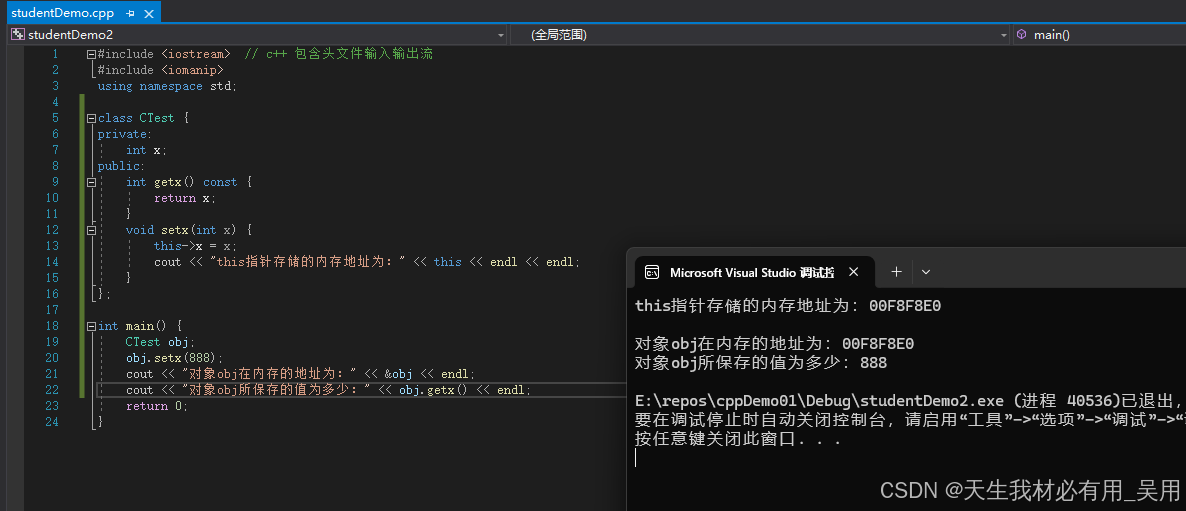Click the 'return 0;' statement
The image size is (1186, 511).
tap(157, 406)
